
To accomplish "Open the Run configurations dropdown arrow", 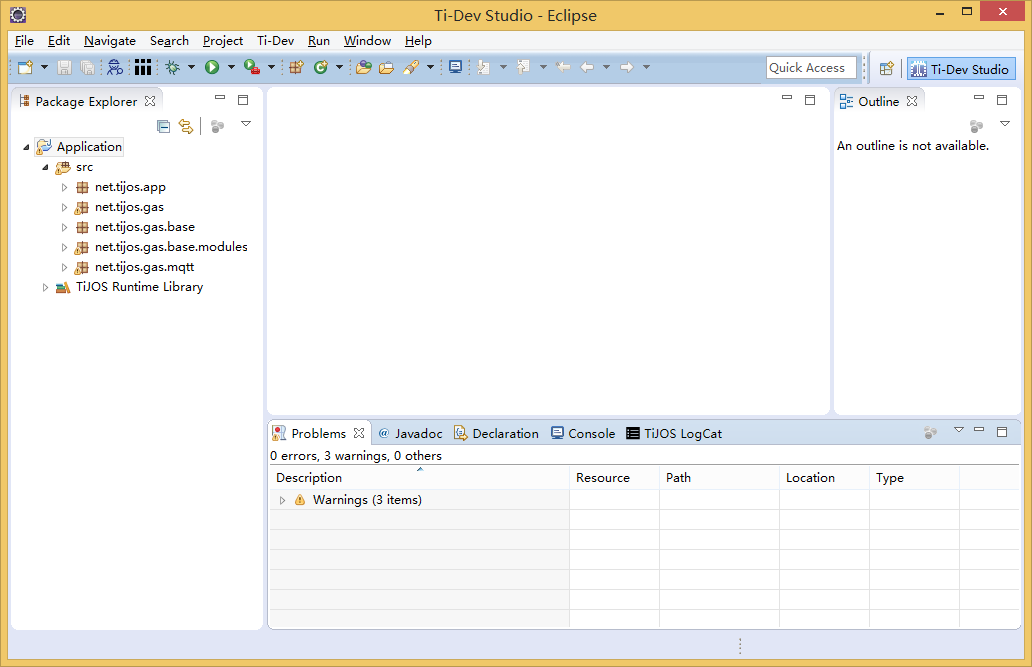I will click(231, 67).
